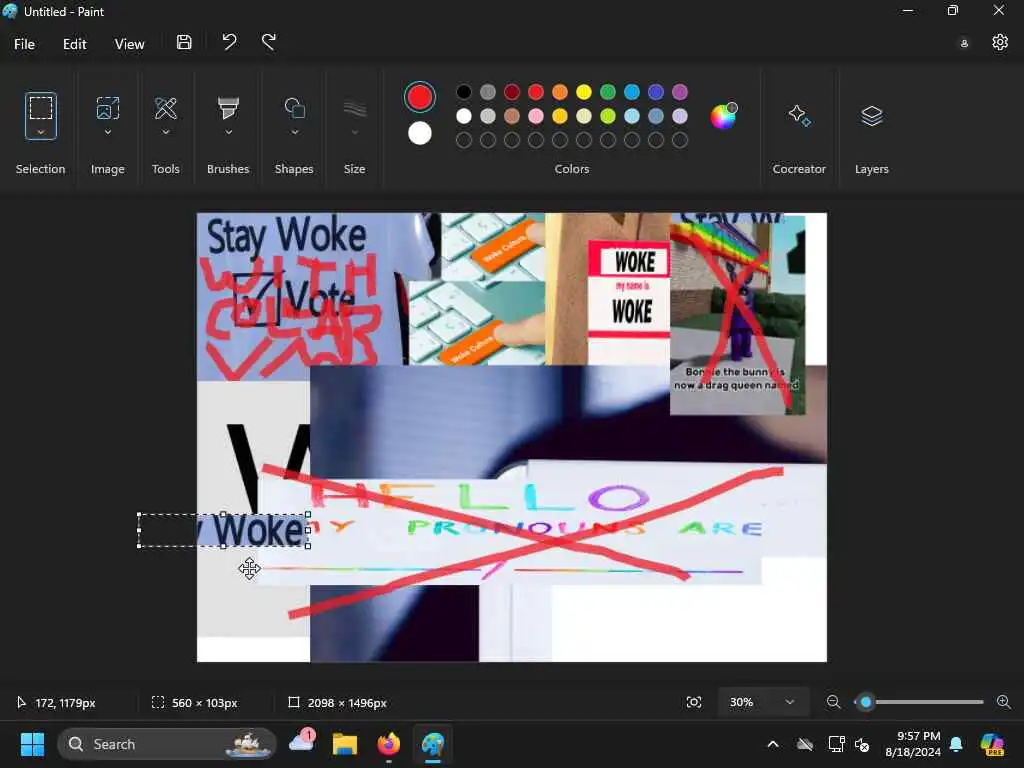Screen dimensions: 1024x768
Task: Click the Selection label text
Action: point(40,169)
